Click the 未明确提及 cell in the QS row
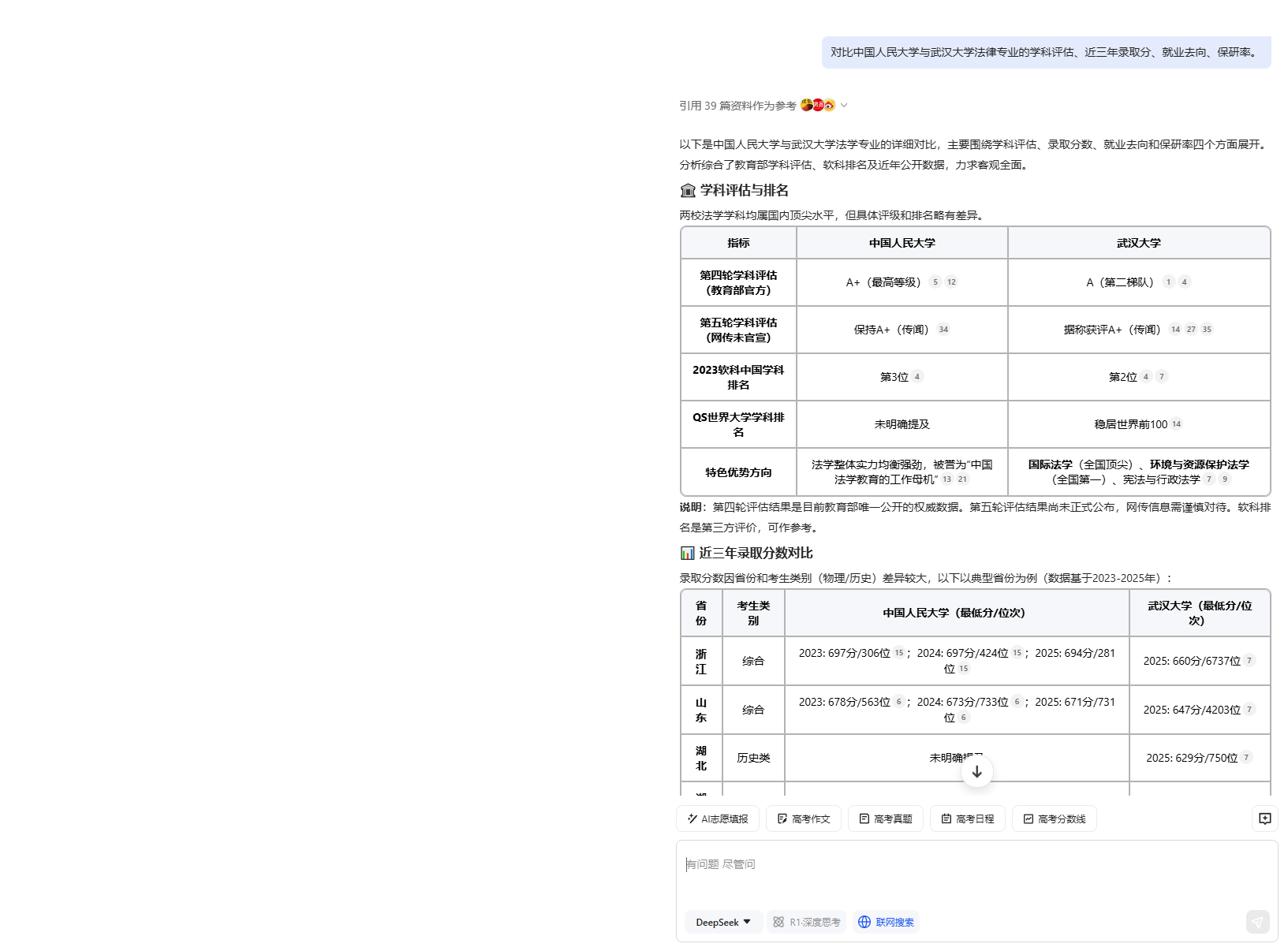1288x951 pixels. (902, 424)
